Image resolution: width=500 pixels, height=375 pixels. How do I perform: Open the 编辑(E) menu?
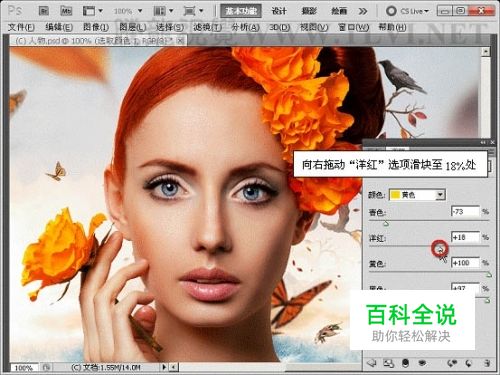(x=59, y=27)
